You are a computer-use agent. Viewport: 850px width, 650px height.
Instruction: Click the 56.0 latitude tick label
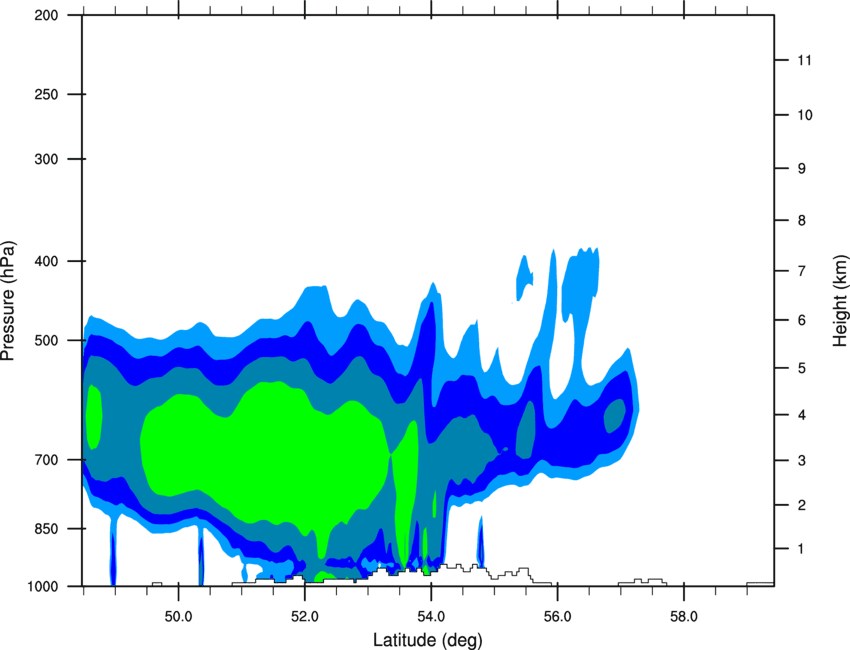[557, 616]
